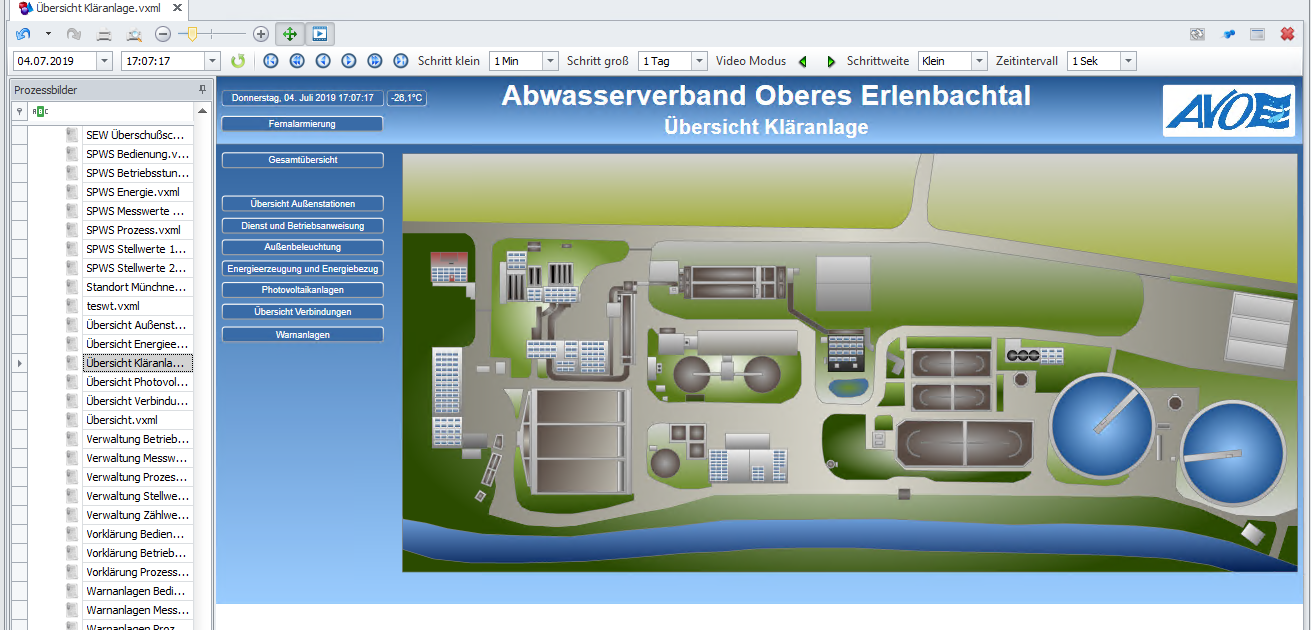1311x630 pixels.
Task: Click the small step forward icon
Action: (349, 61)
